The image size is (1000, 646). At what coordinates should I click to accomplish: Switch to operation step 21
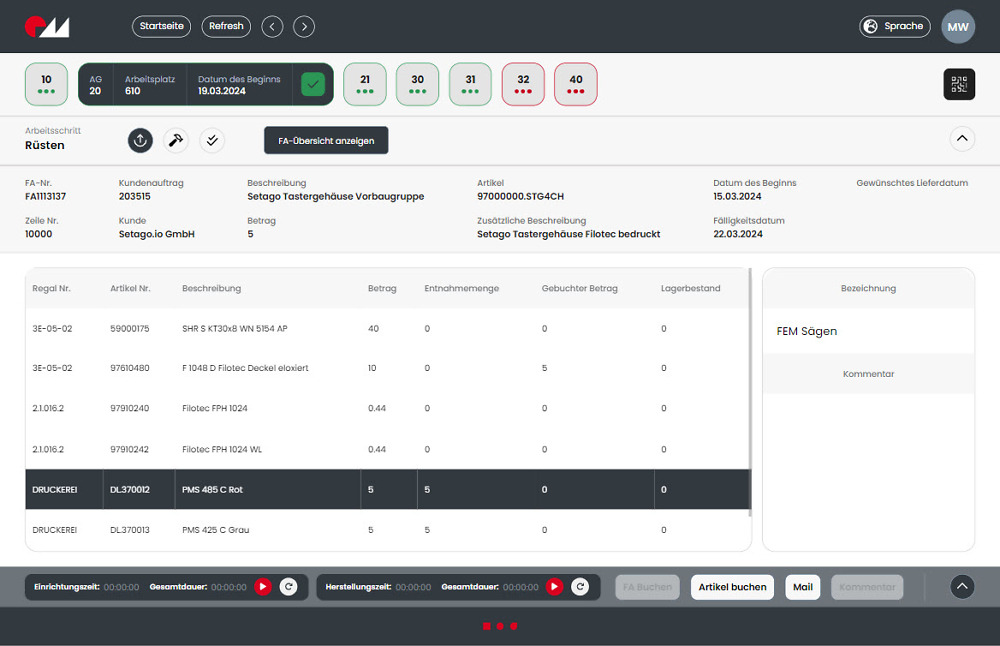pyautogui.click(x=365, y=84)
